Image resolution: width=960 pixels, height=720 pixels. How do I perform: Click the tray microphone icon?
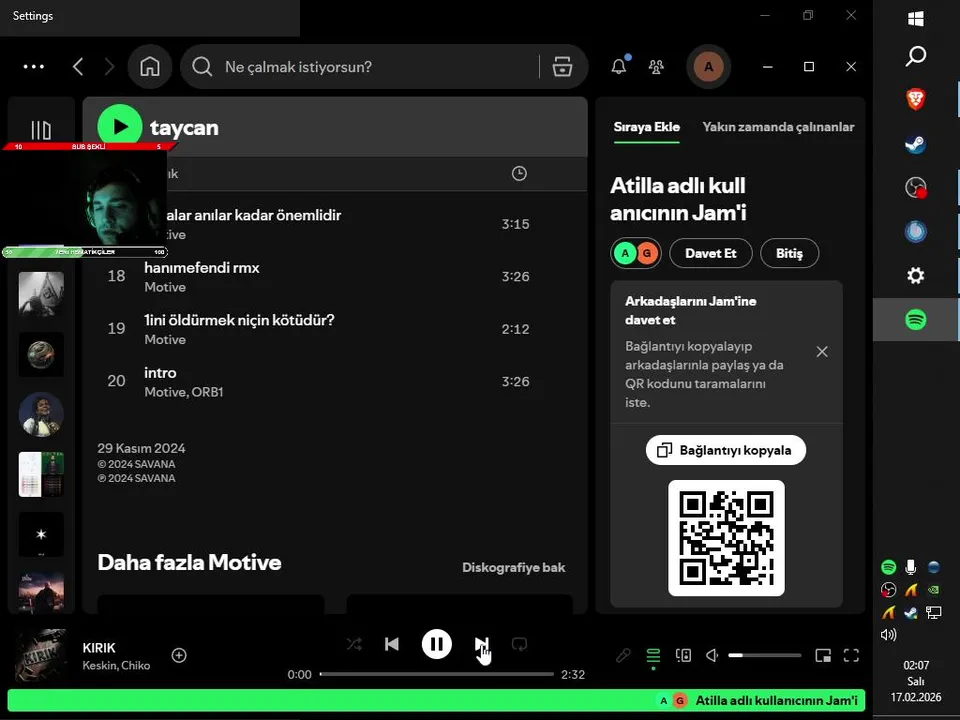(911, 567)
